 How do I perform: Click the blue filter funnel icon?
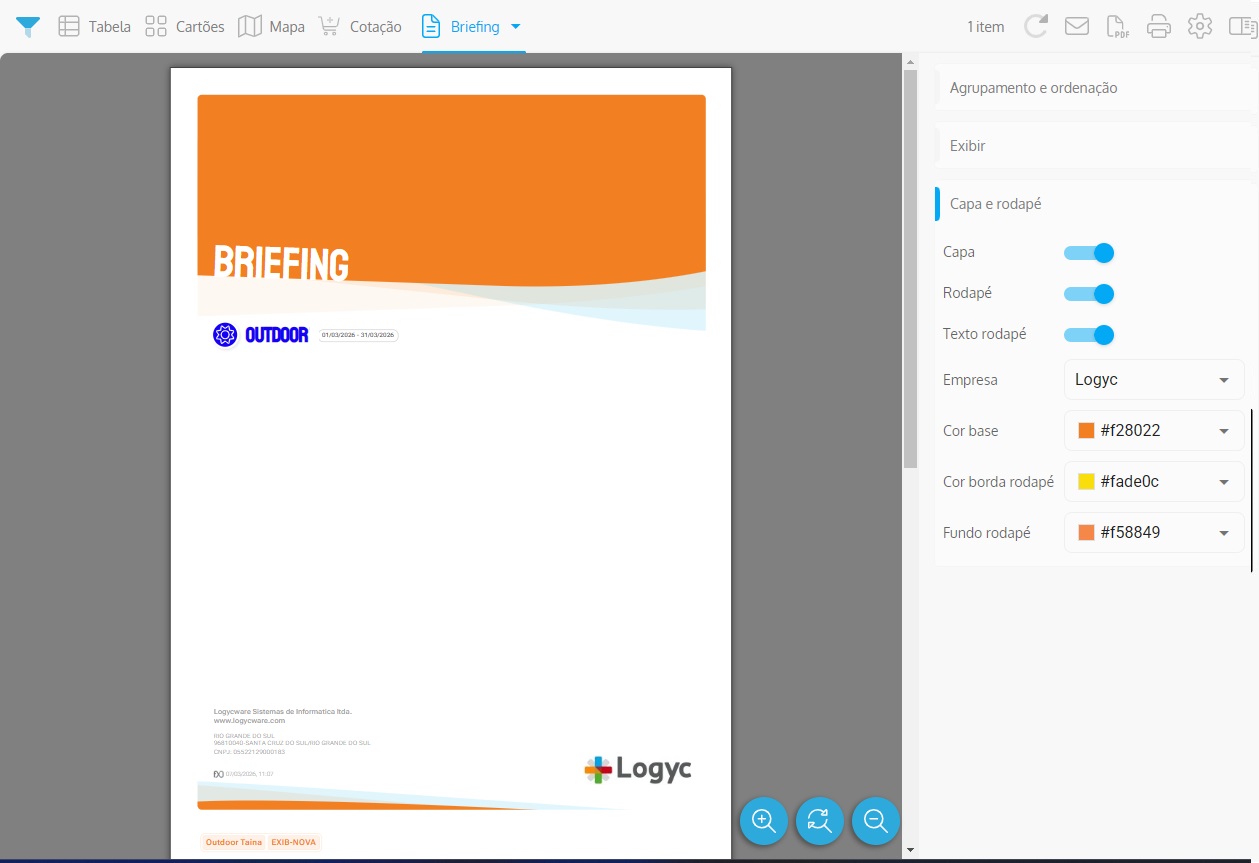pos(28,27)
